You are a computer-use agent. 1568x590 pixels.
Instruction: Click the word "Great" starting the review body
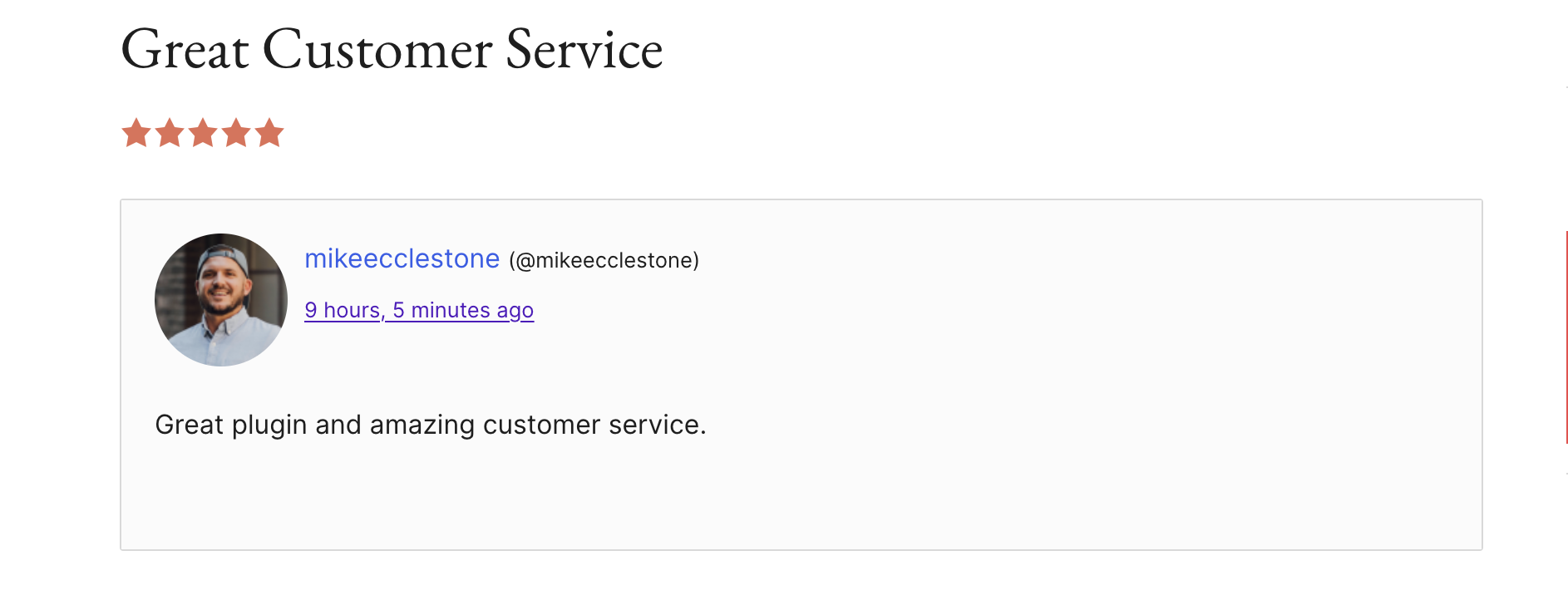tap(190, 425)
